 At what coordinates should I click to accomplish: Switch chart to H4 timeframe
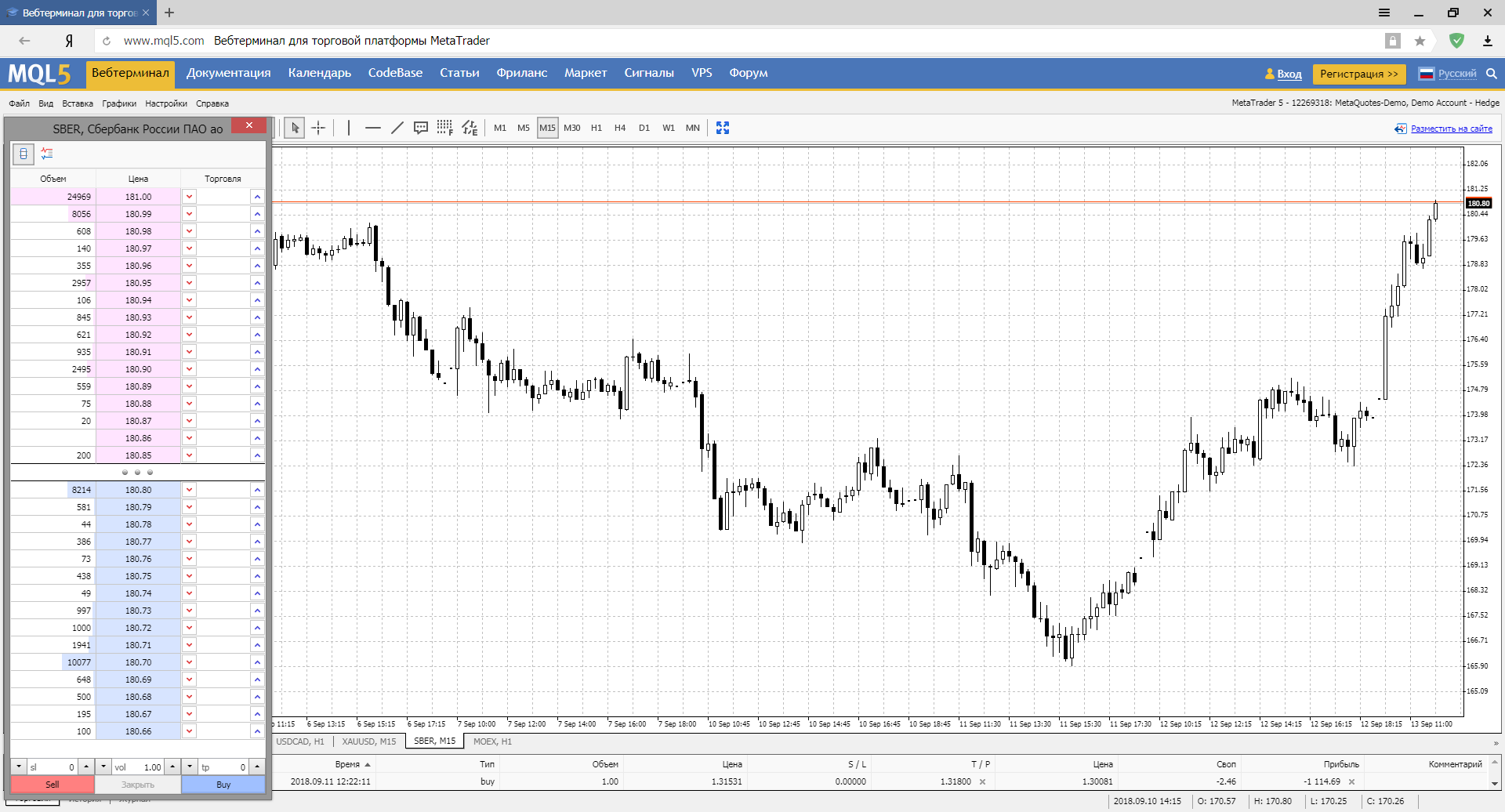(x=620, y=128)
